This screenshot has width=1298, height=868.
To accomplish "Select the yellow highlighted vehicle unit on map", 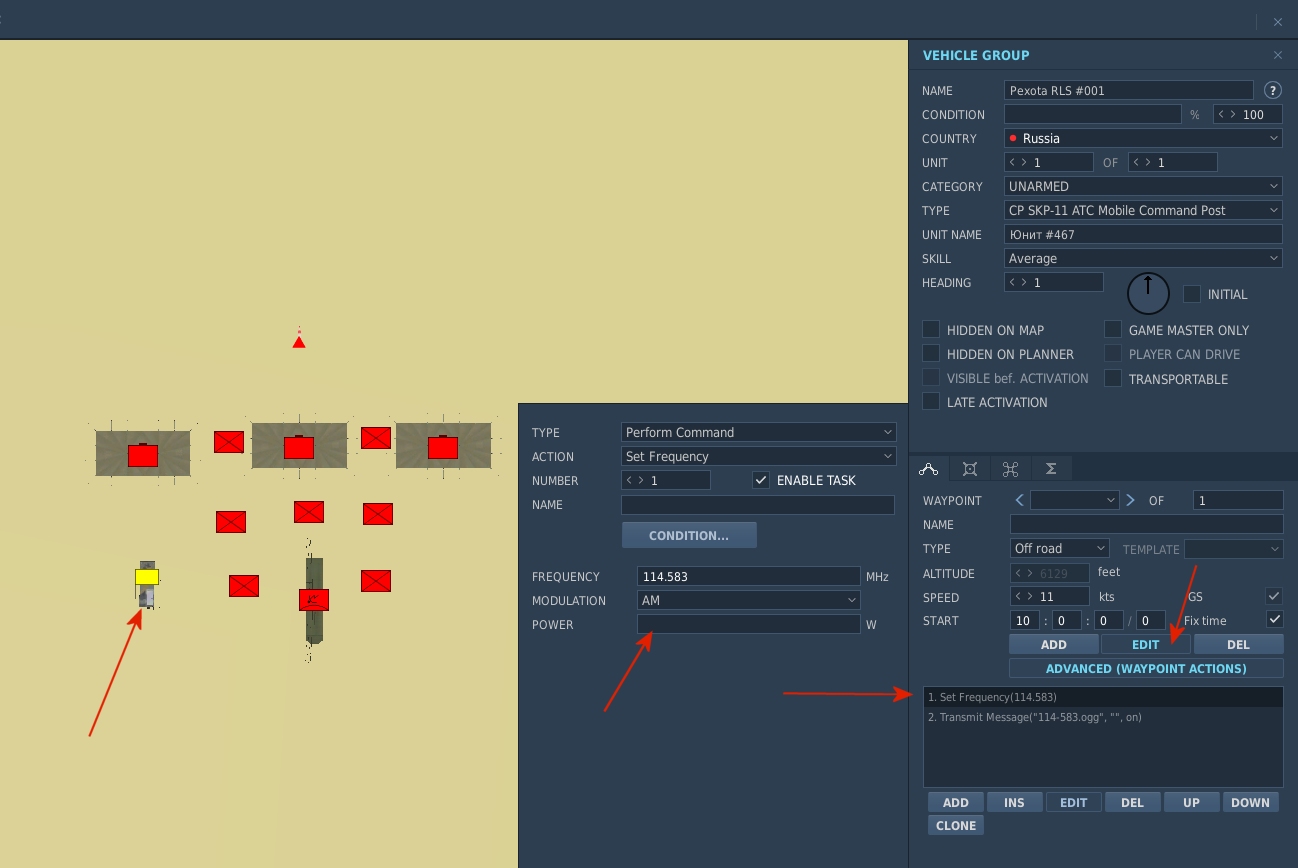I will coord(147,577).
